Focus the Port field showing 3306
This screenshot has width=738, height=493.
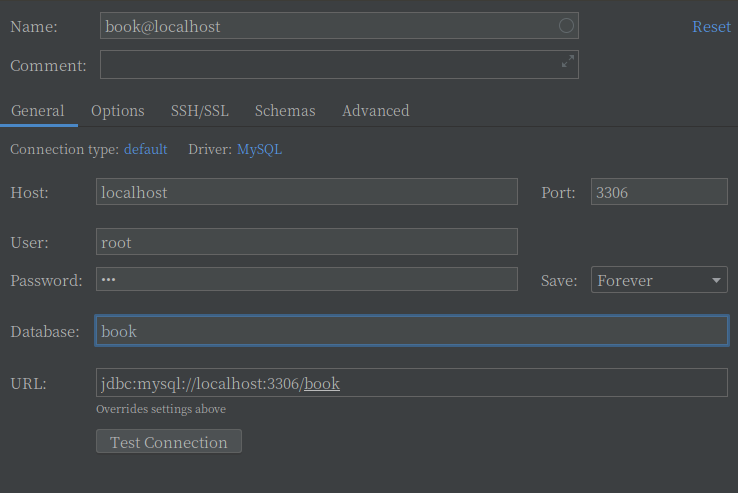(658, 192)
